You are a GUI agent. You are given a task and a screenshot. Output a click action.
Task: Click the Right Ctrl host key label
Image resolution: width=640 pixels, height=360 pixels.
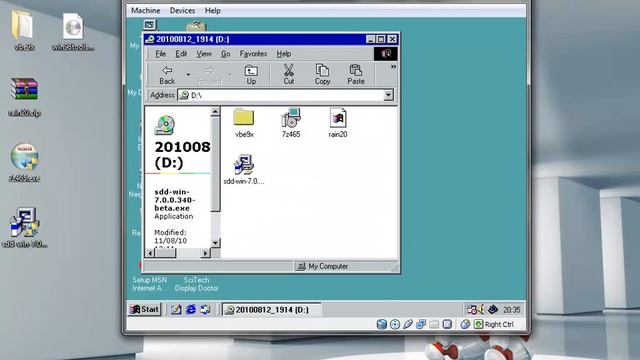[499, 324]
